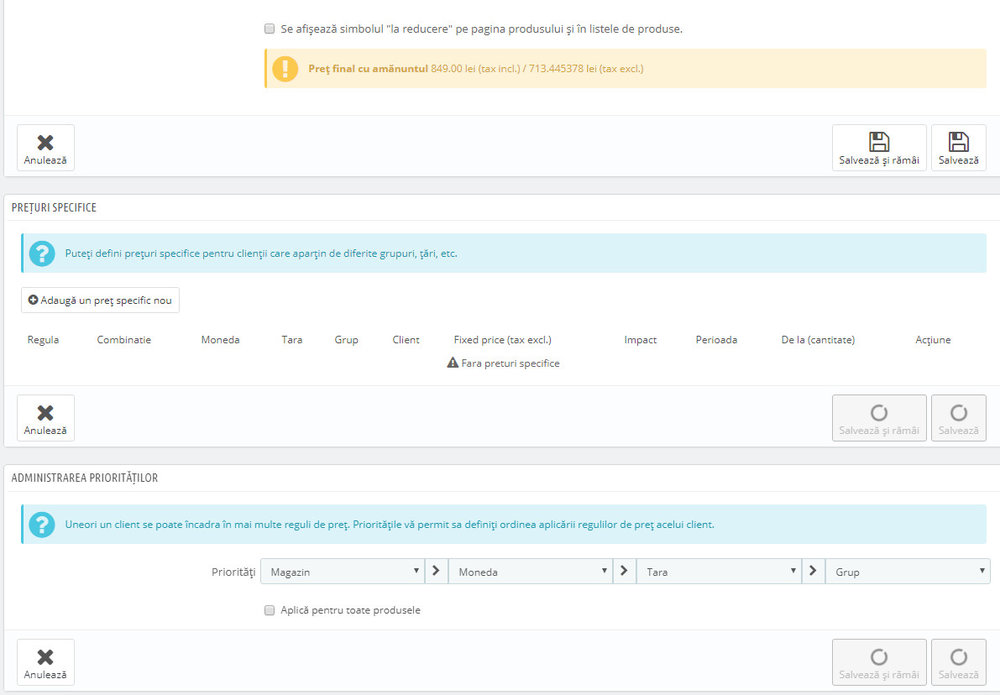1000x695 pixels.
Task: Click "Salvează" in the priorities panel
Action: click(959, 662)
